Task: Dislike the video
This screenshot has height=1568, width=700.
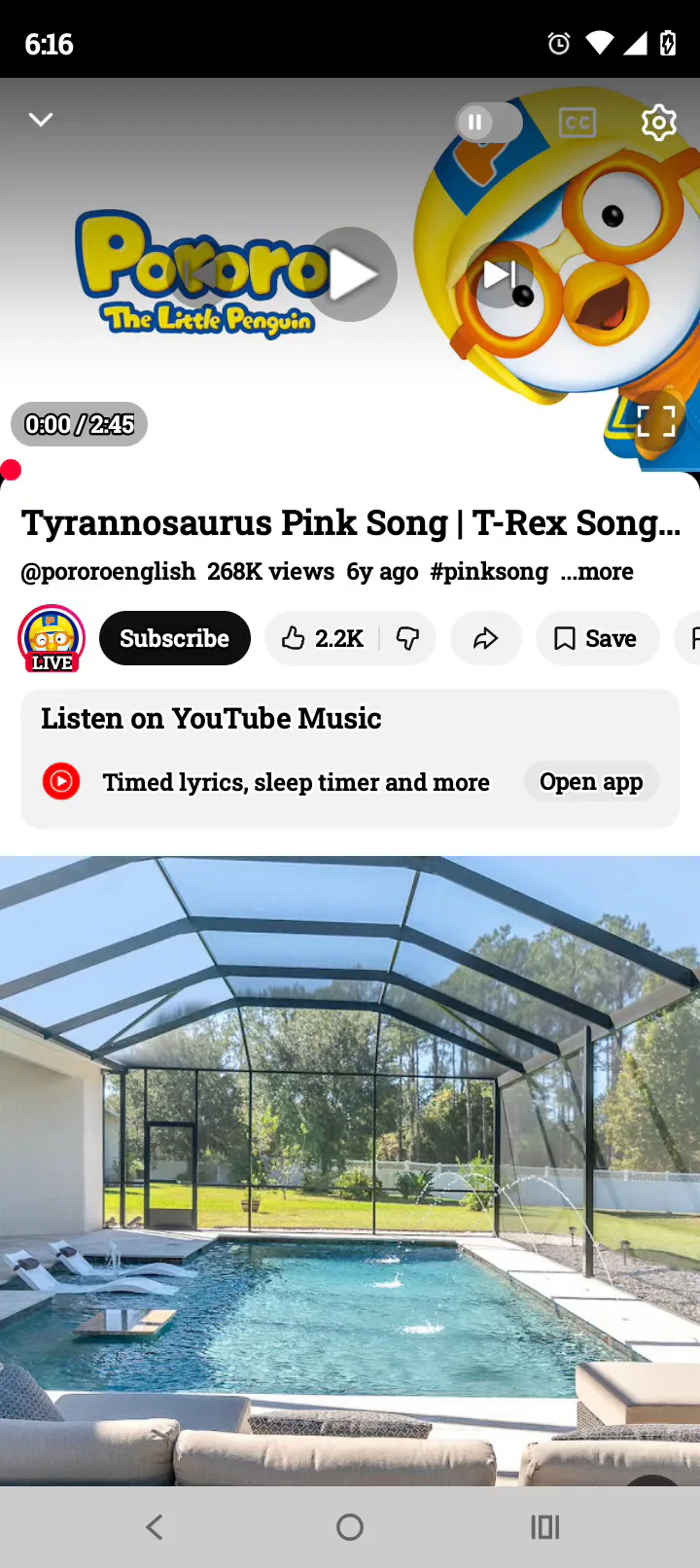Action: point(408,638)
